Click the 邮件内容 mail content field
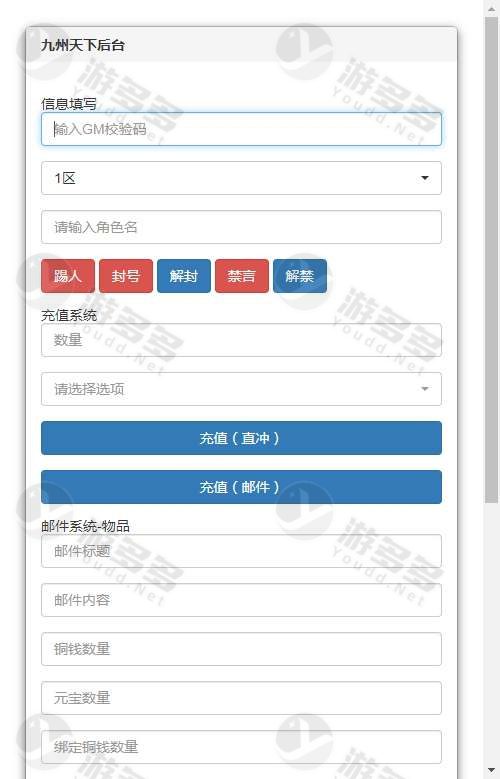The height and width of the screenshot is (779, 500). pos(241,600)
